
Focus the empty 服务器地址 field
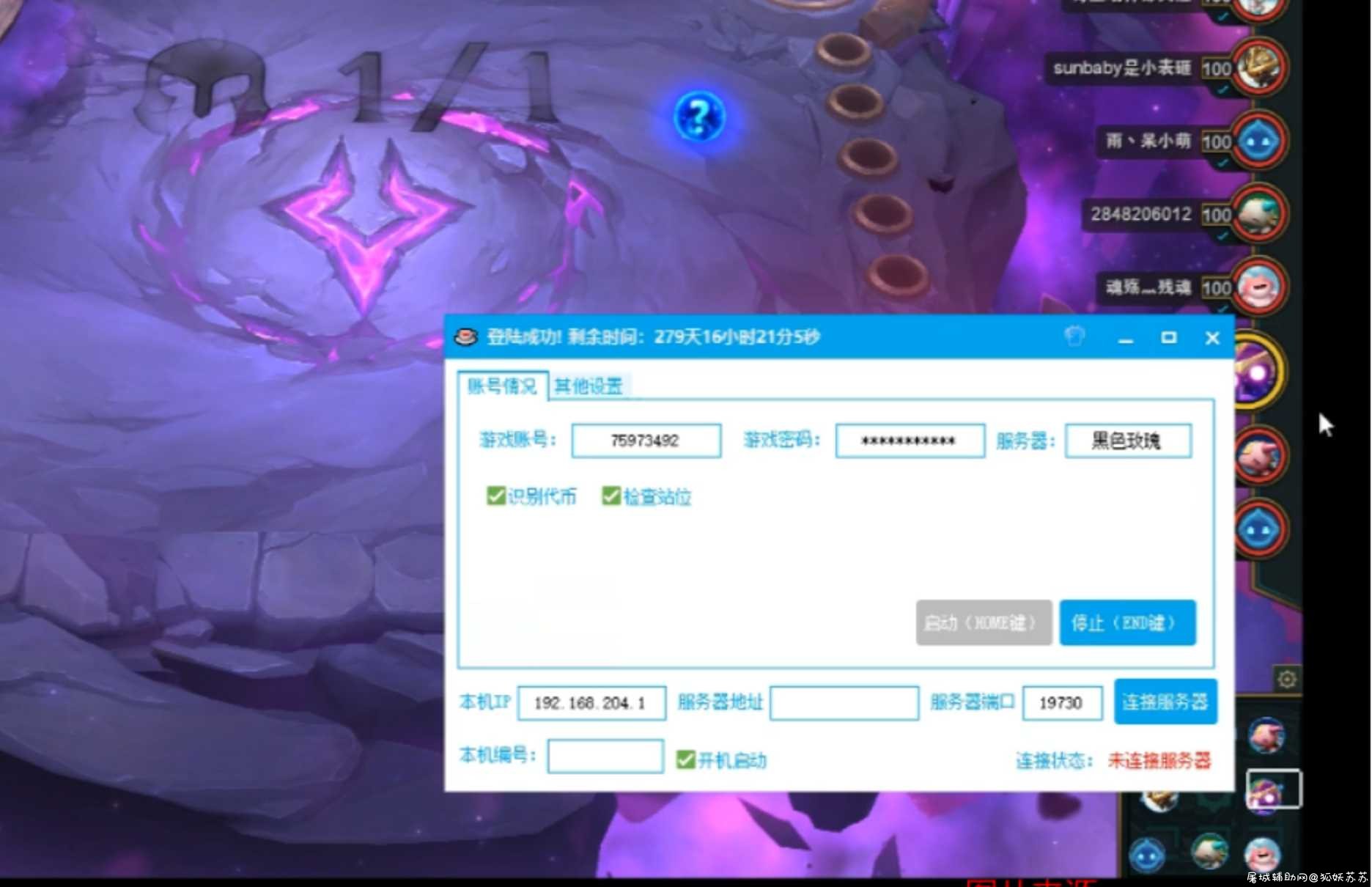(844, 703)
